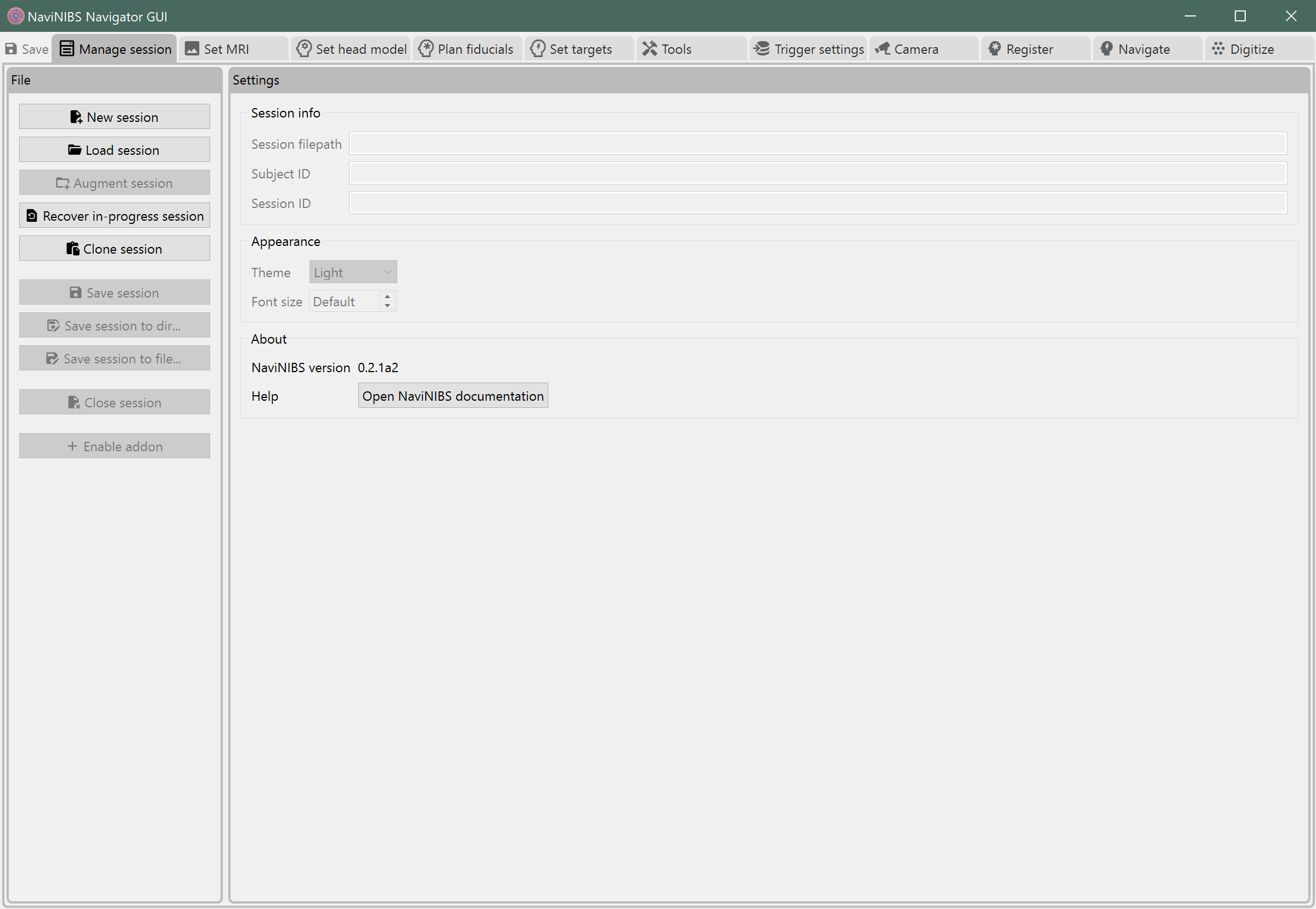Choose Save session to dir...

point(115,326)
